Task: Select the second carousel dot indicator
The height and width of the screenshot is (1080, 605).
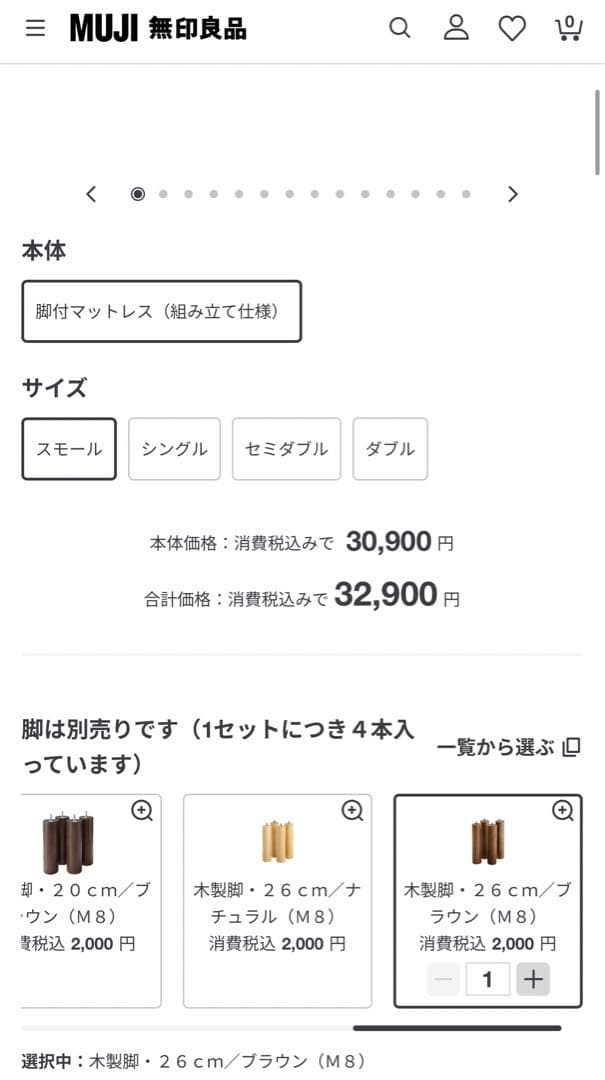Action: (164, 193)
